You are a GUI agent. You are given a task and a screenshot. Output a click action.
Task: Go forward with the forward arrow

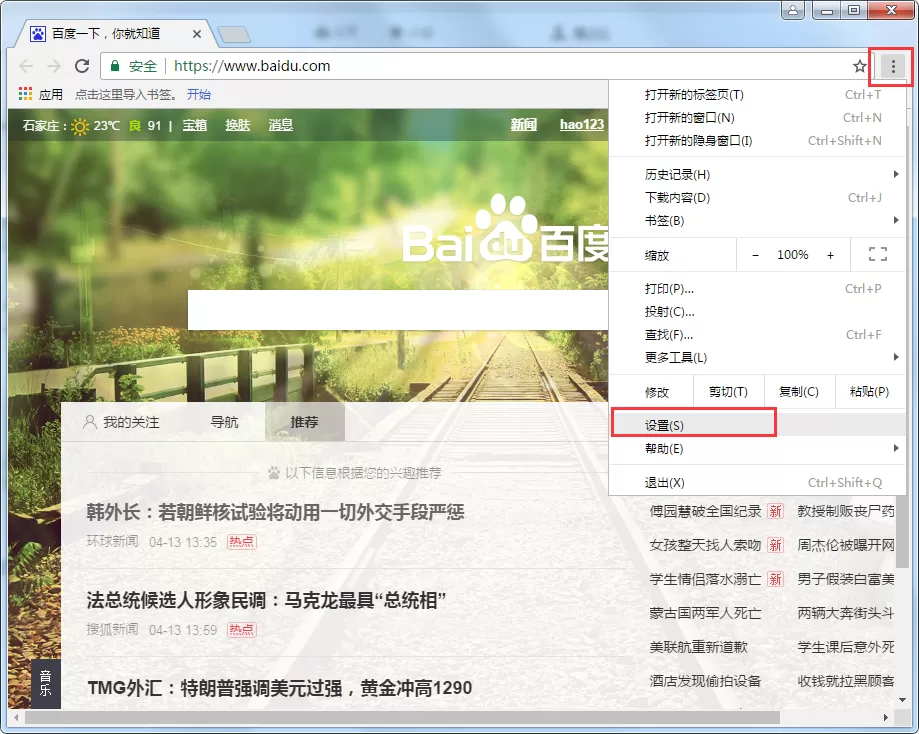click(54, 66)
